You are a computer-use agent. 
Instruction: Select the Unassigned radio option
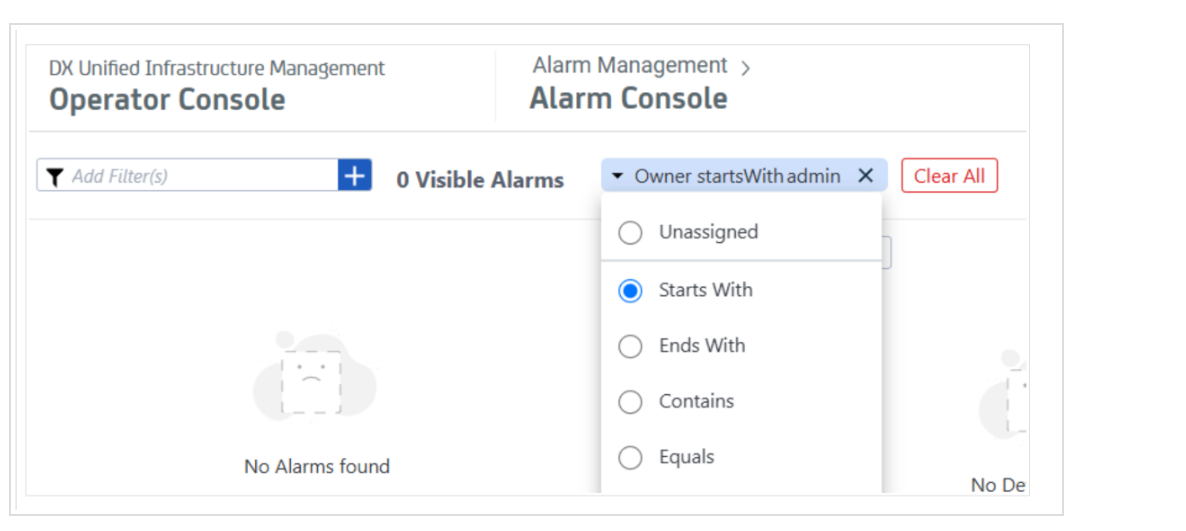pos(630,233)
